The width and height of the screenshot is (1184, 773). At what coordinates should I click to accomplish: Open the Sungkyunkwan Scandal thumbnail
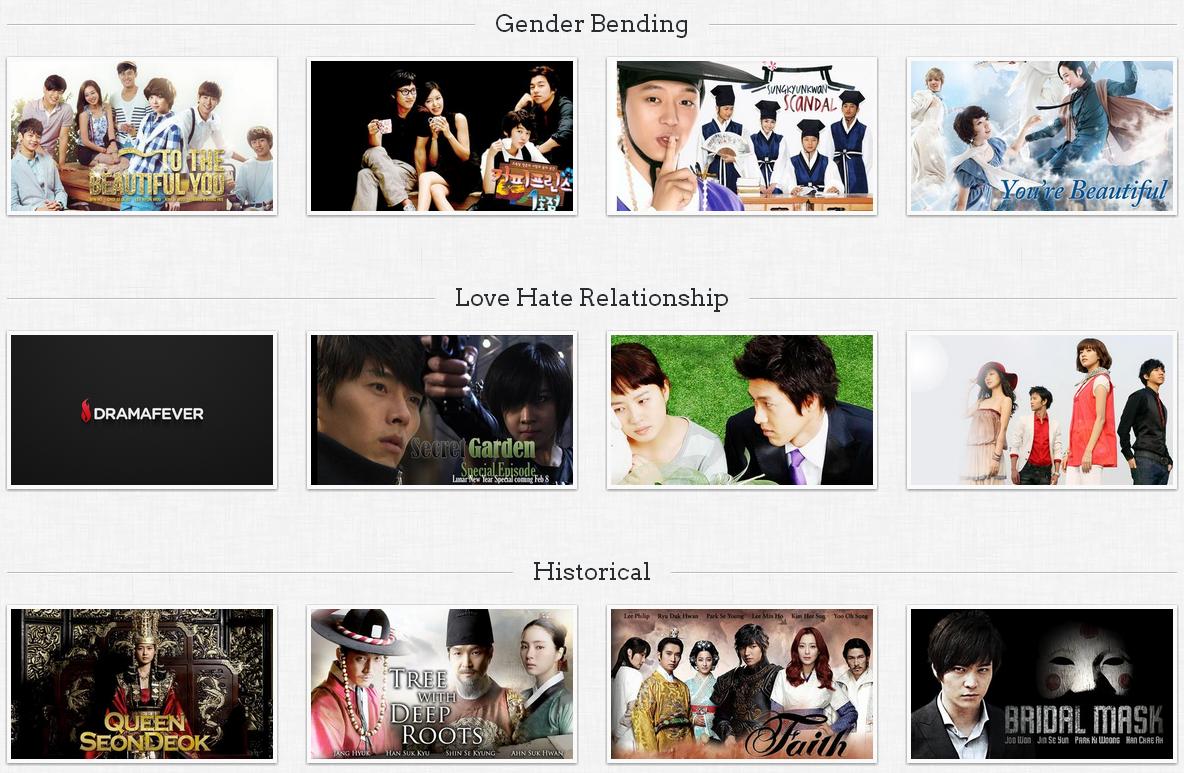click(x=742, y=136)
